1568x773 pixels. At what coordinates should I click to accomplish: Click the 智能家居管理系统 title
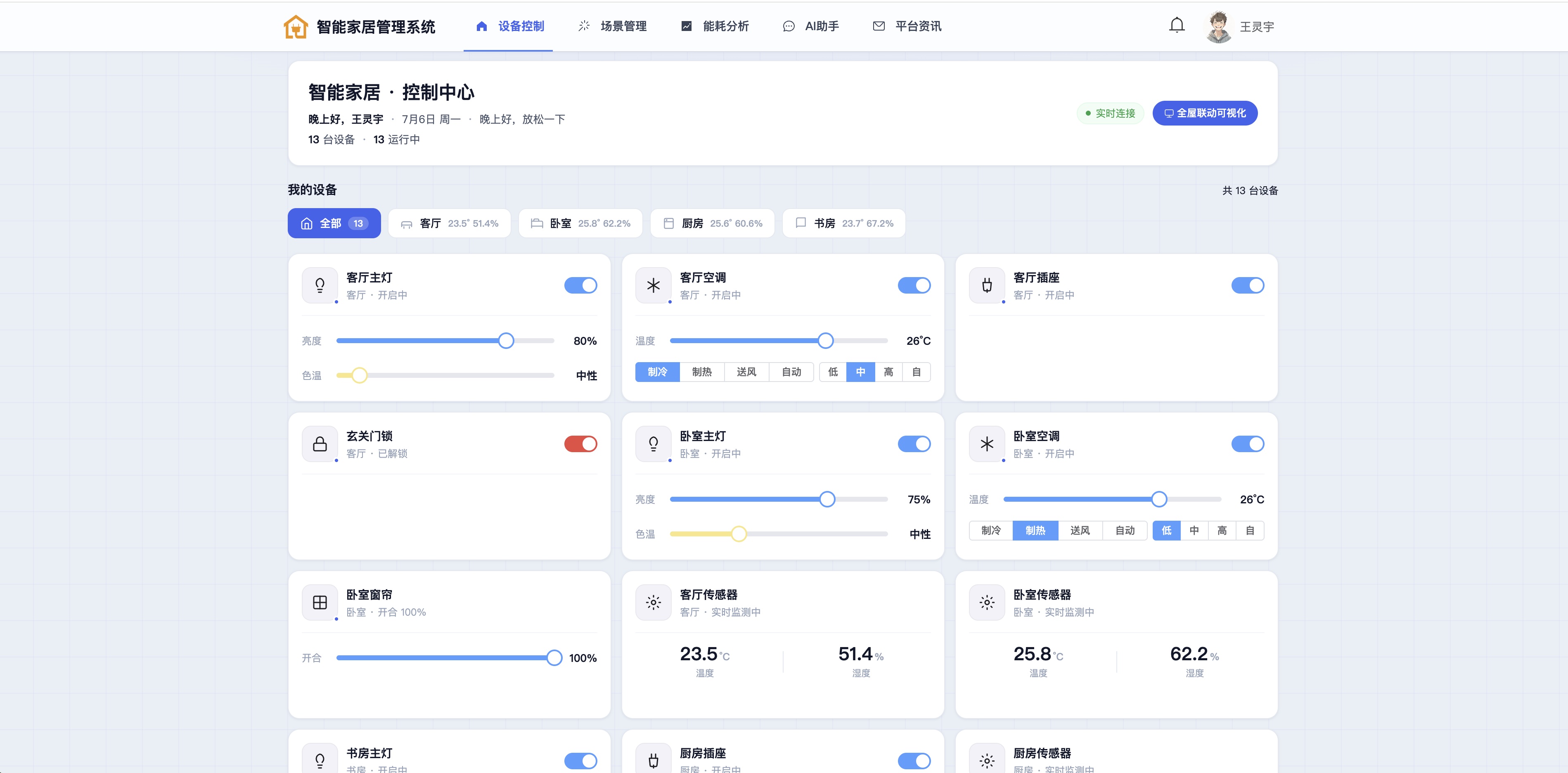(x=376, y=27)
